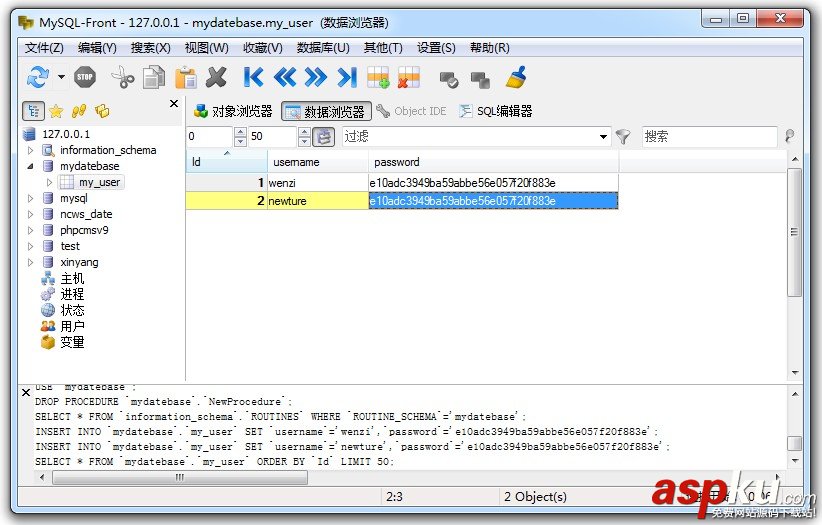Open the 搜索(X) menu

coord(150,48)
